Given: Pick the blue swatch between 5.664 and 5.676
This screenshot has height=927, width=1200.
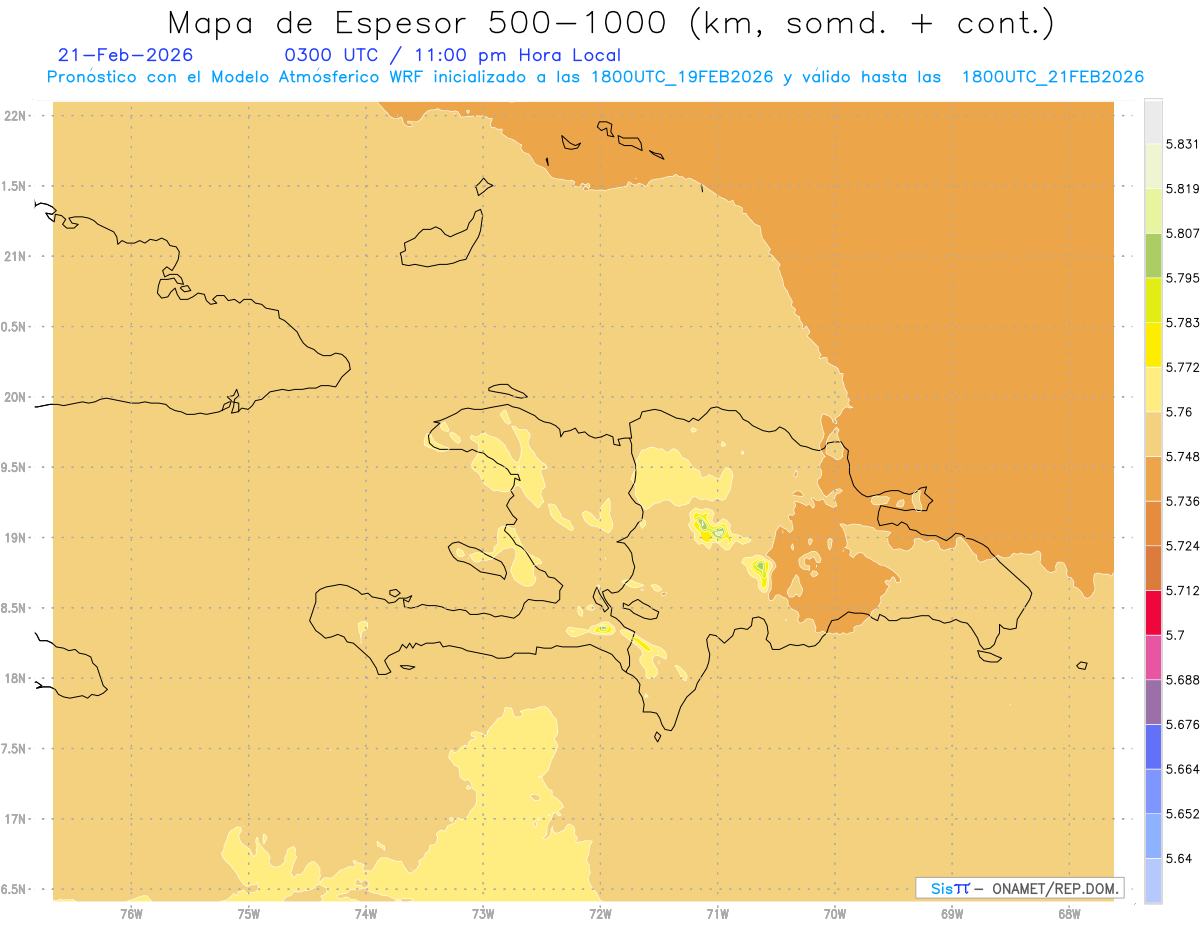Looking at the screenshot, I should [x=1153, y=746].
